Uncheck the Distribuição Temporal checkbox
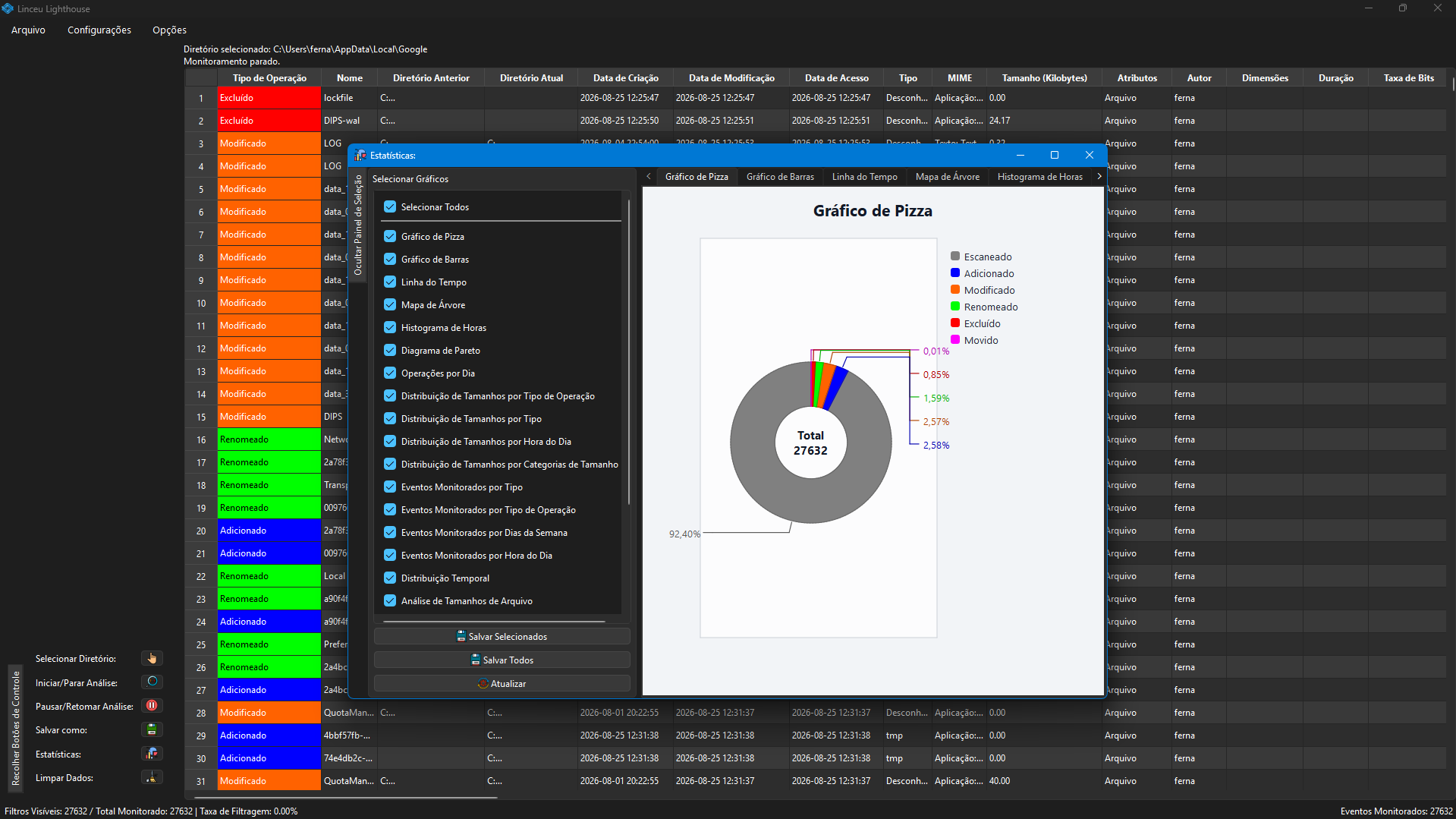The height and width of the screenshot is (819, 1456). click(390, 578)
